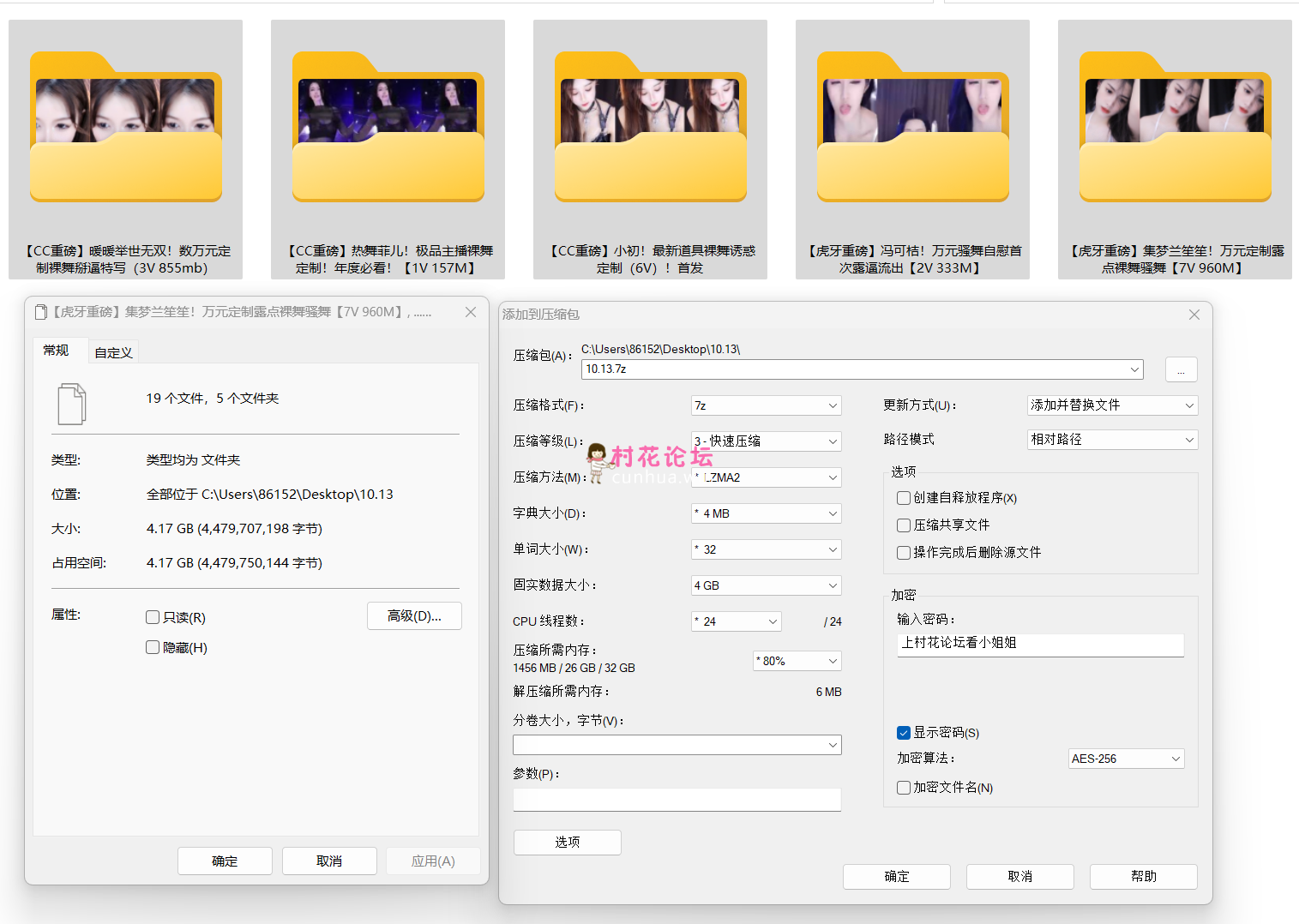Open the 固实数据大小 dropdown showing 4 GB
Image resolution: width=1299 pixels, height=924 pixels.
[x=767, y=585]
